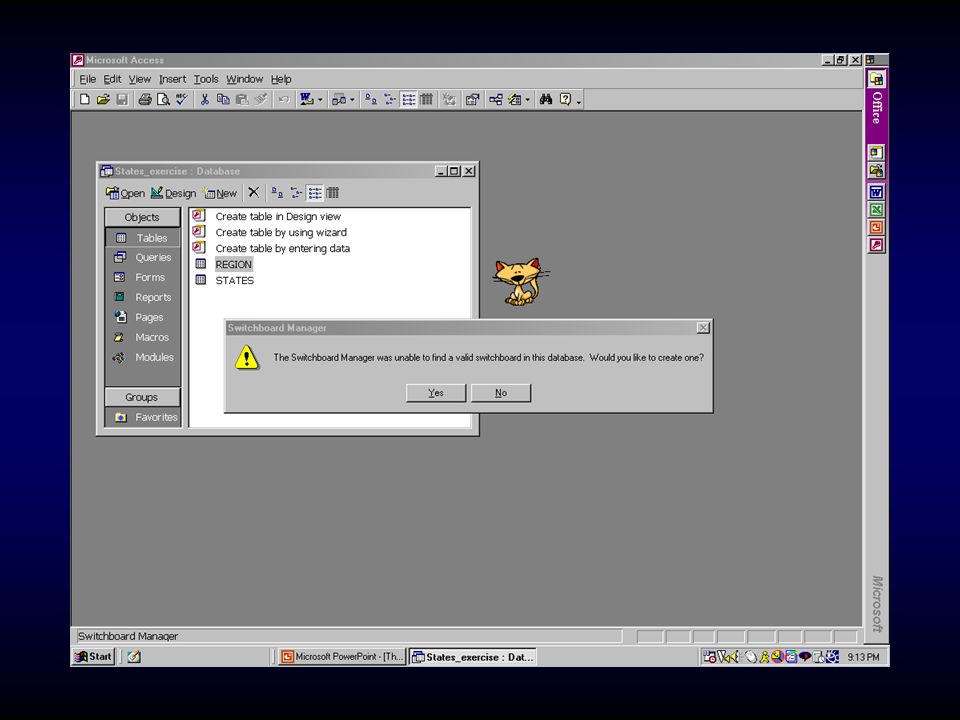Screen dimensions: 960x720
Task: Click the New Object icon in main toolbar
Action: [514, 99]
